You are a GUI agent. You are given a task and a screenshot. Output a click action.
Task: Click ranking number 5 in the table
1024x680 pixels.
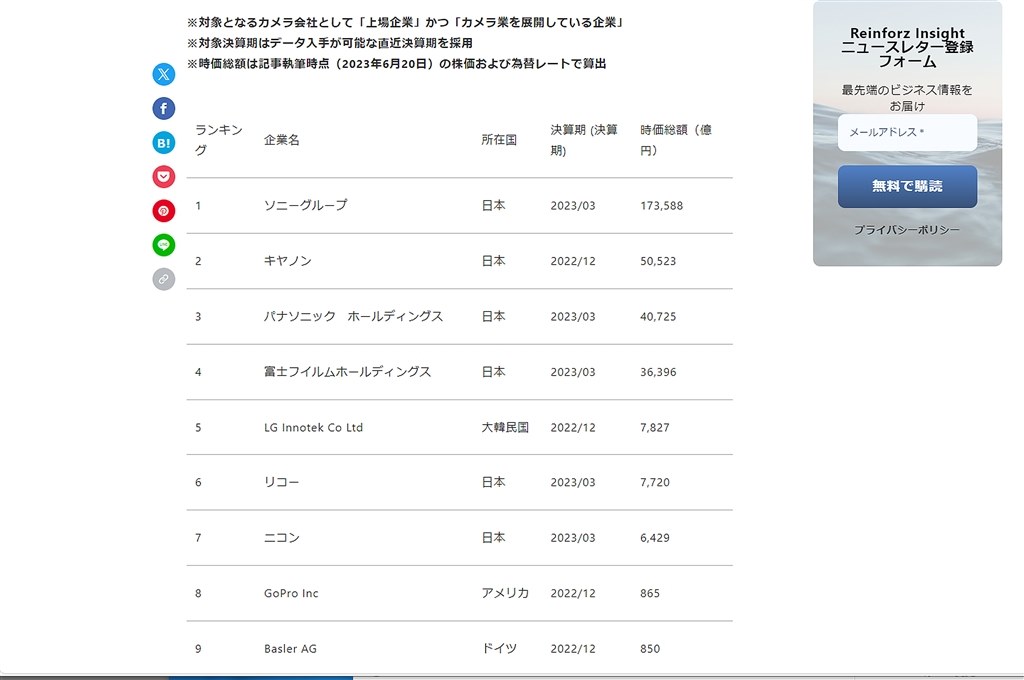198,428
